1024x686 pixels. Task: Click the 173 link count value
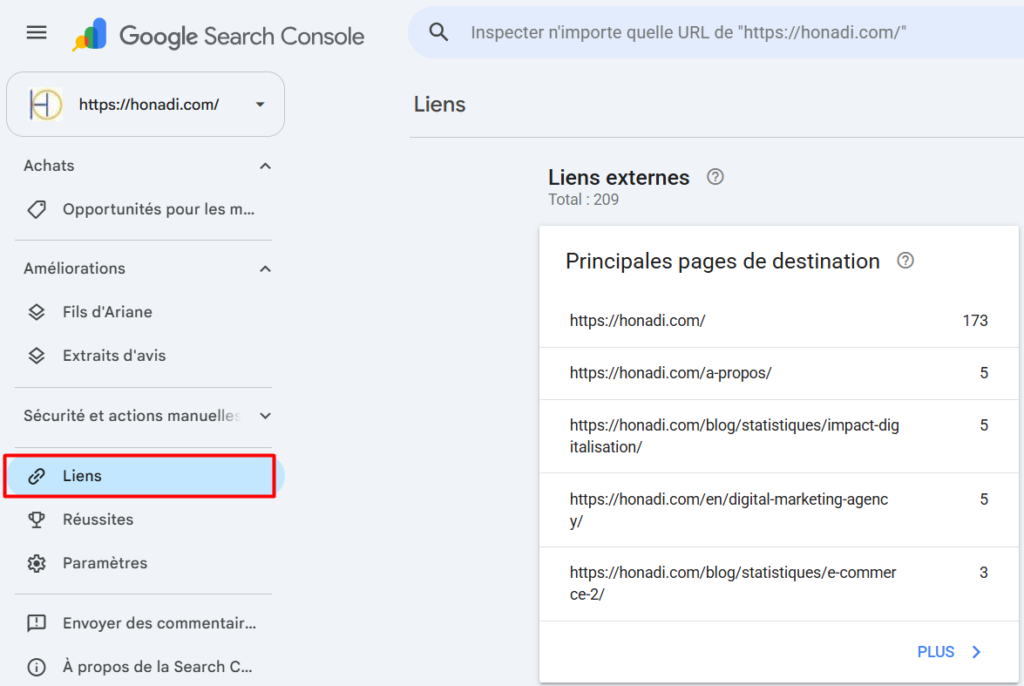(975, 321)
